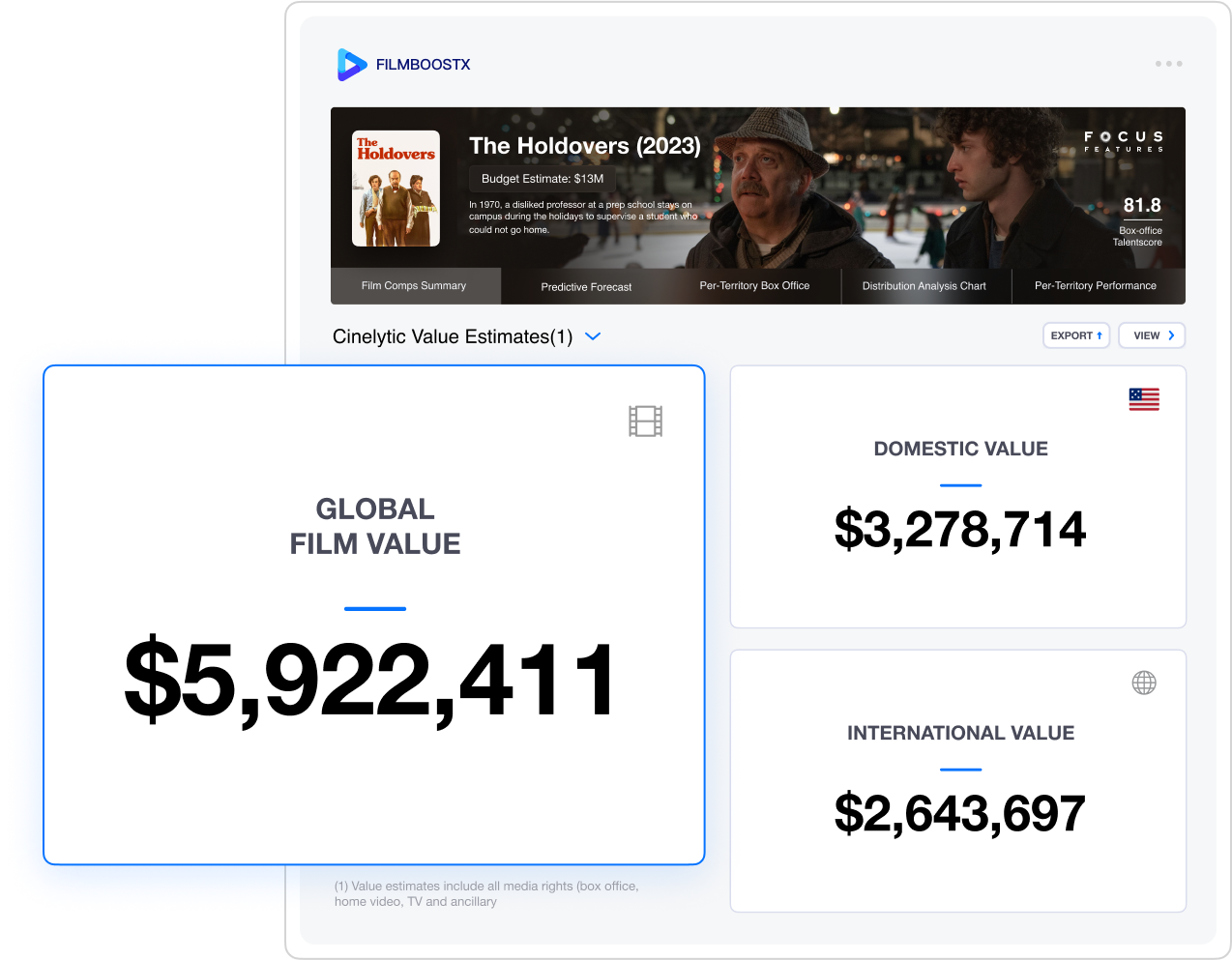Go to Distribution Analysis Chart tab
Image resolution: width=1232 pixels, height=960 pixels.
click(x=924, y=286)
